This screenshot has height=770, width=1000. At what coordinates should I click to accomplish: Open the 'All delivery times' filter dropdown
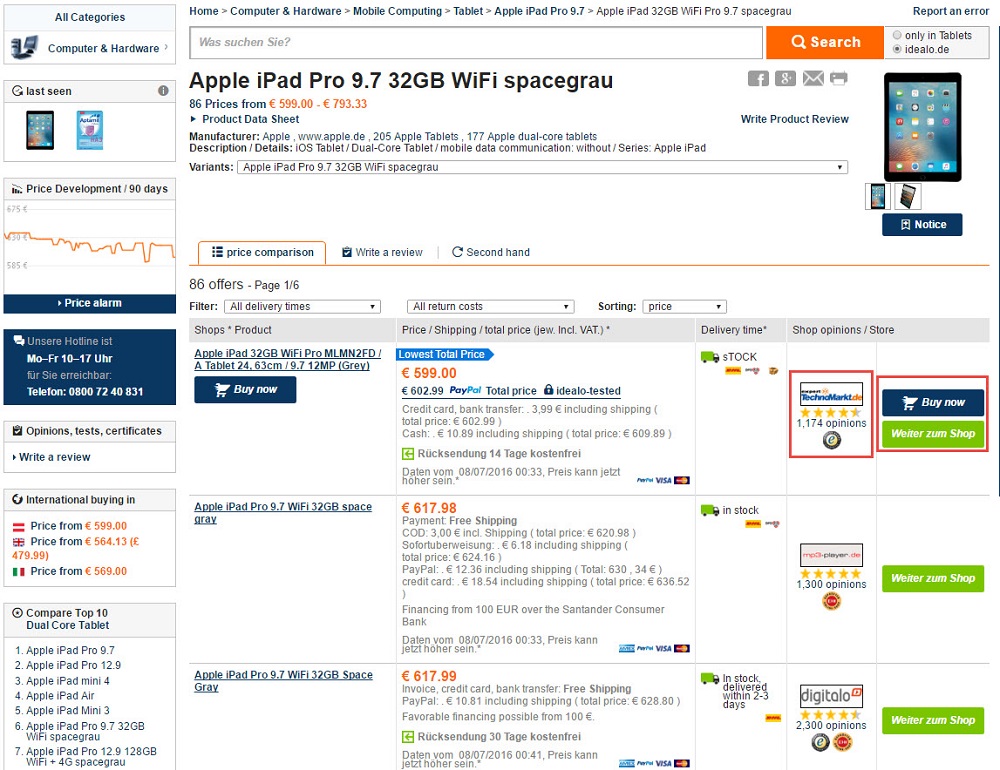(302, 307)
